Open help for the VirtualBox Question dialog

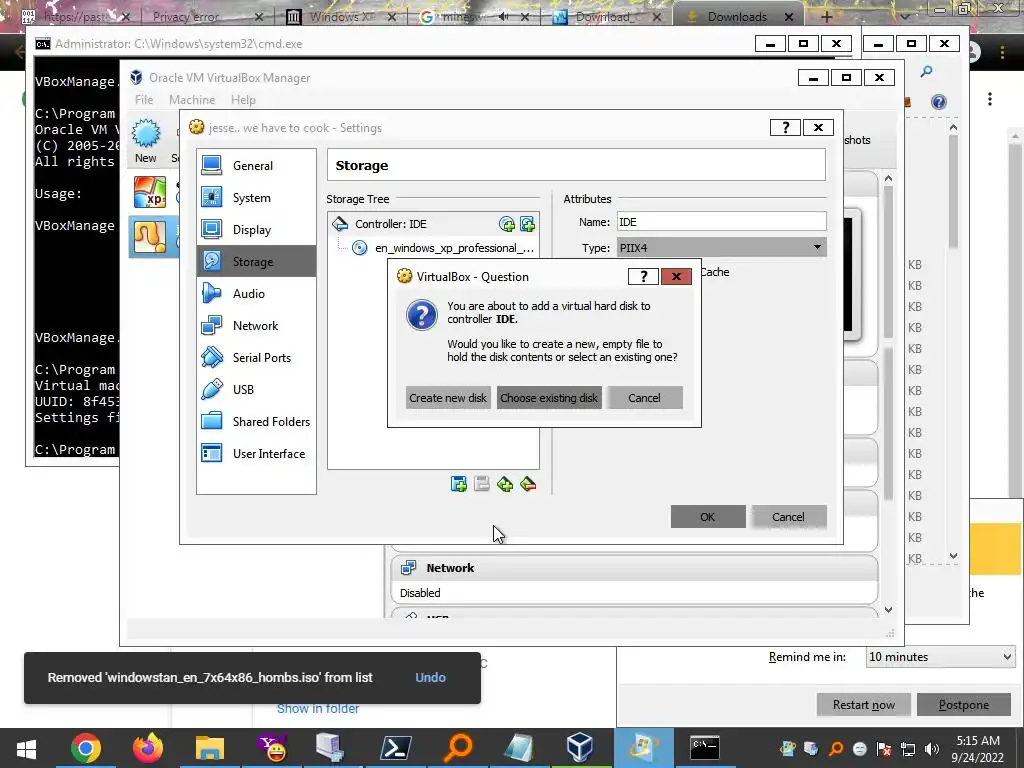[643, 276]
